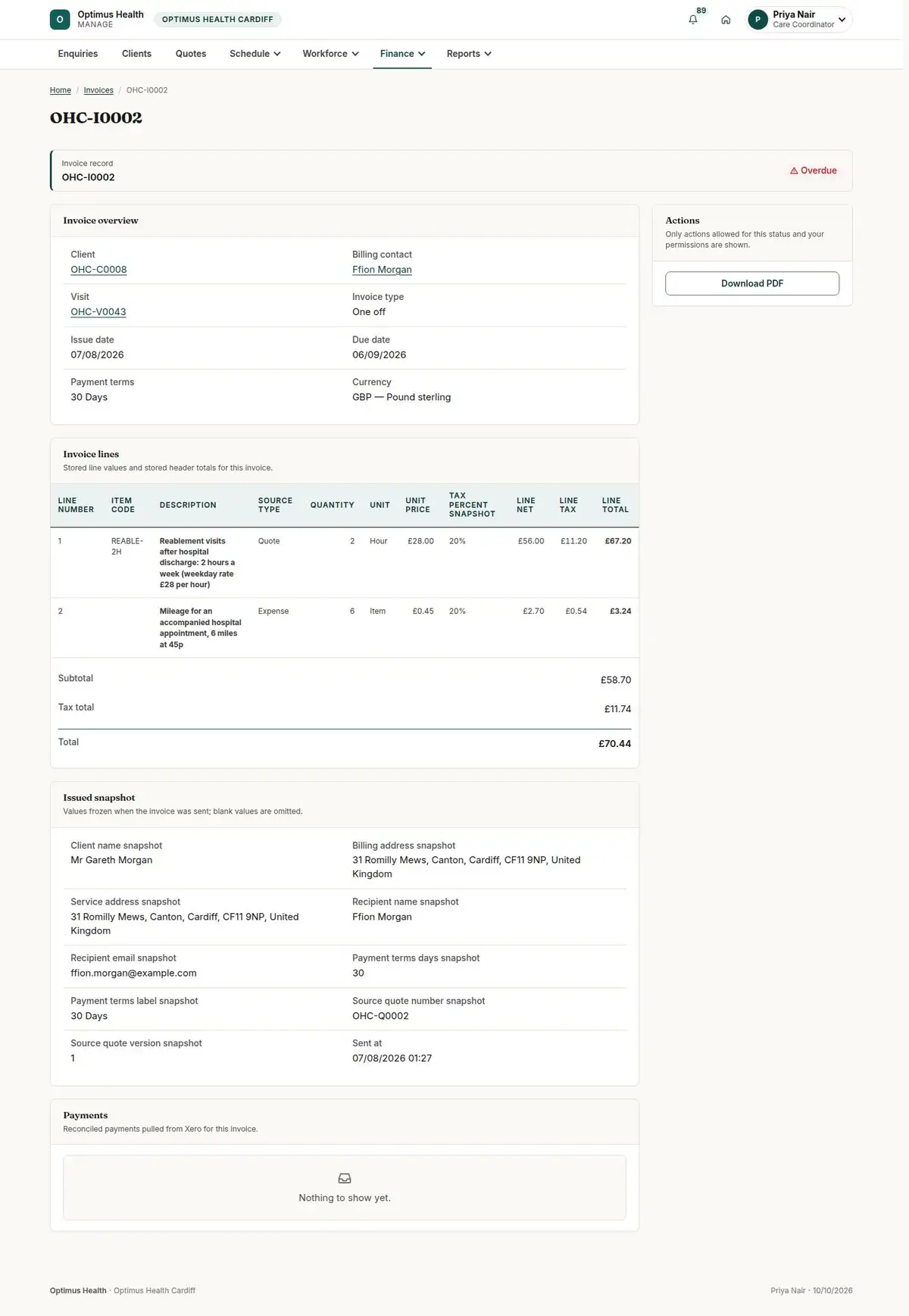The width and height of the screenshot is (909, 1316).
Task: Click source quote number OHC-Q0002
Action: 380,1016
